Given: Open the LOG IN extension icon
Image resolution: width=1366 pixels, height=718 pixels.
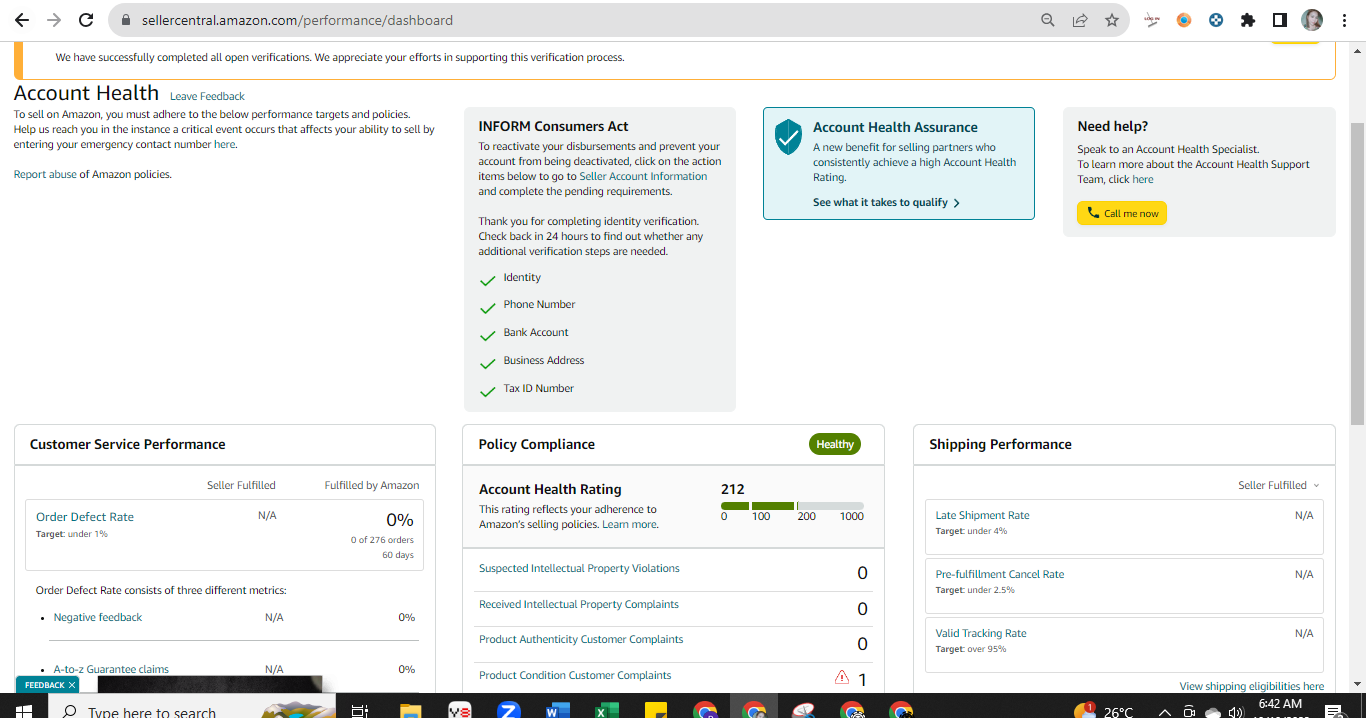Looking at the screenshot, I should [x=1152, y=20].
